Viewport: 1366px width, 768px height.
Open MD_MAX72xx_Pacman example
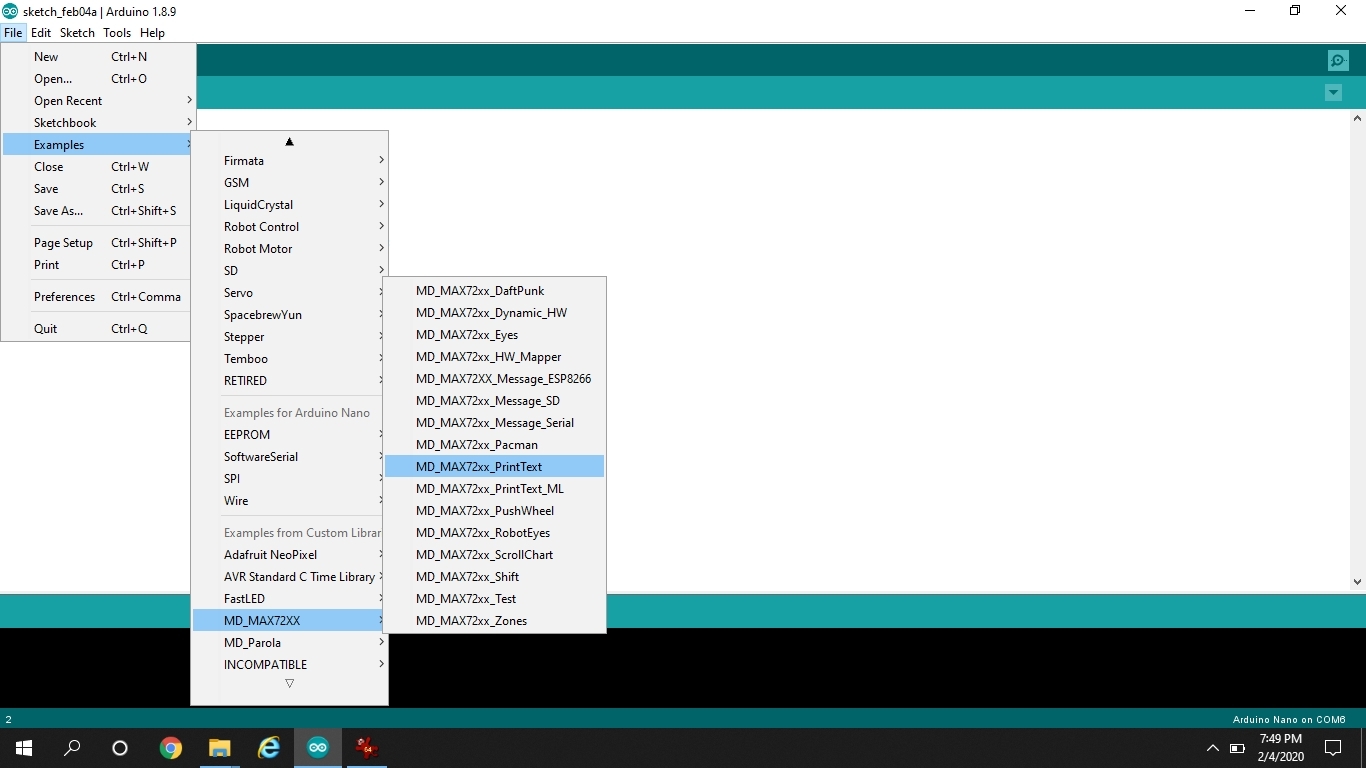[495, 445]
